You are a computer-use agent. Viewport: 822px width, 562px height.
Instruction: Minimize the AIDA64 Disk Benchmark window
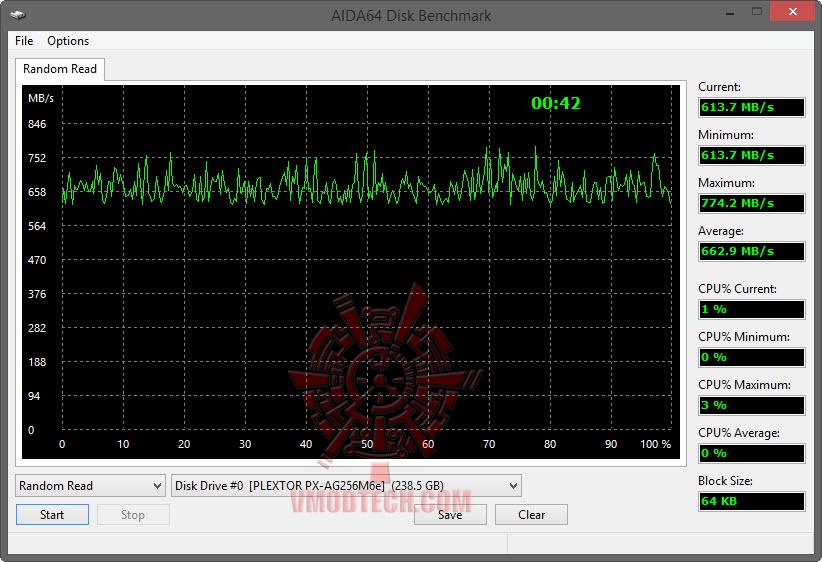pyautogui.click(x=730, y=13)
